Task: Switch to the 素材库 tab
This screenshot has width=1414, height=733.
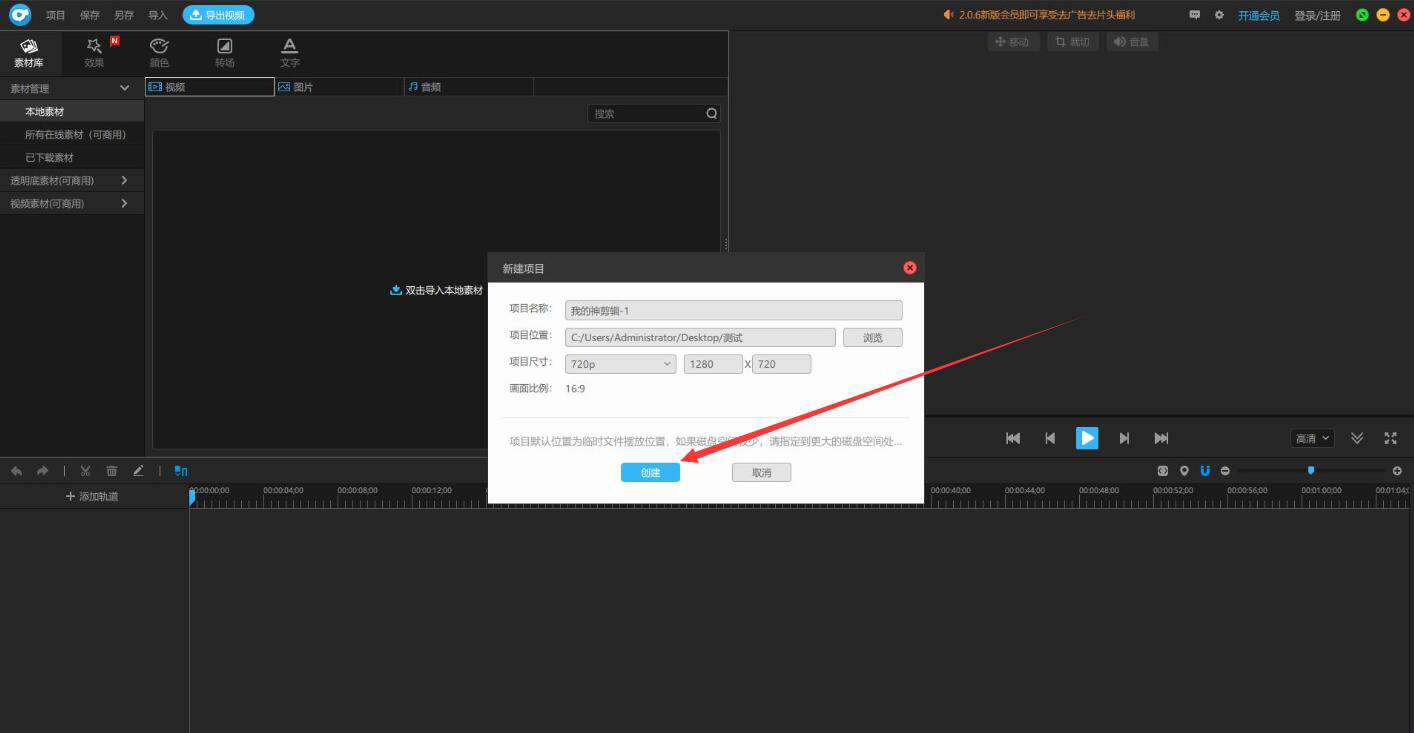Action: click(x=29, y=53)
